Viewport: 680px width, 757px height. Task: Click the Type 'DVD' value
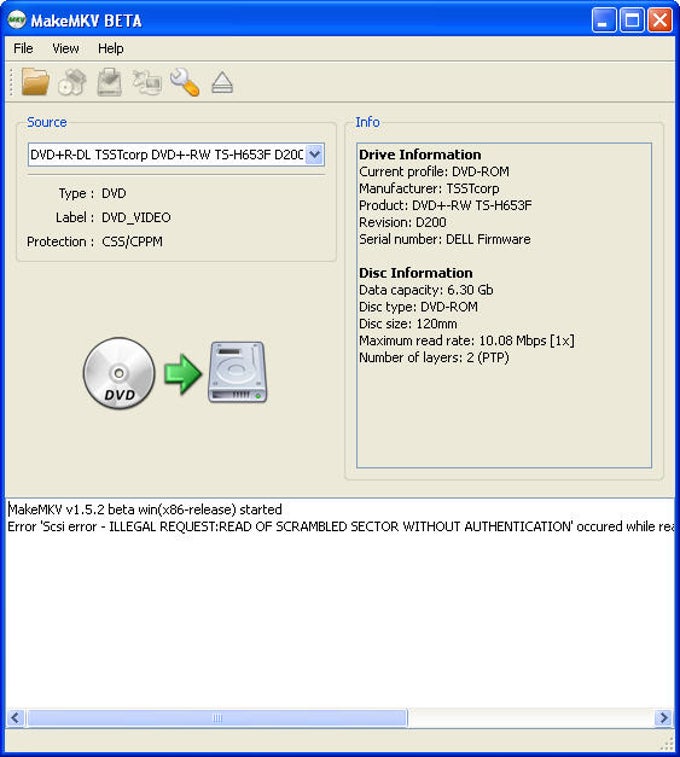[114, 193]
